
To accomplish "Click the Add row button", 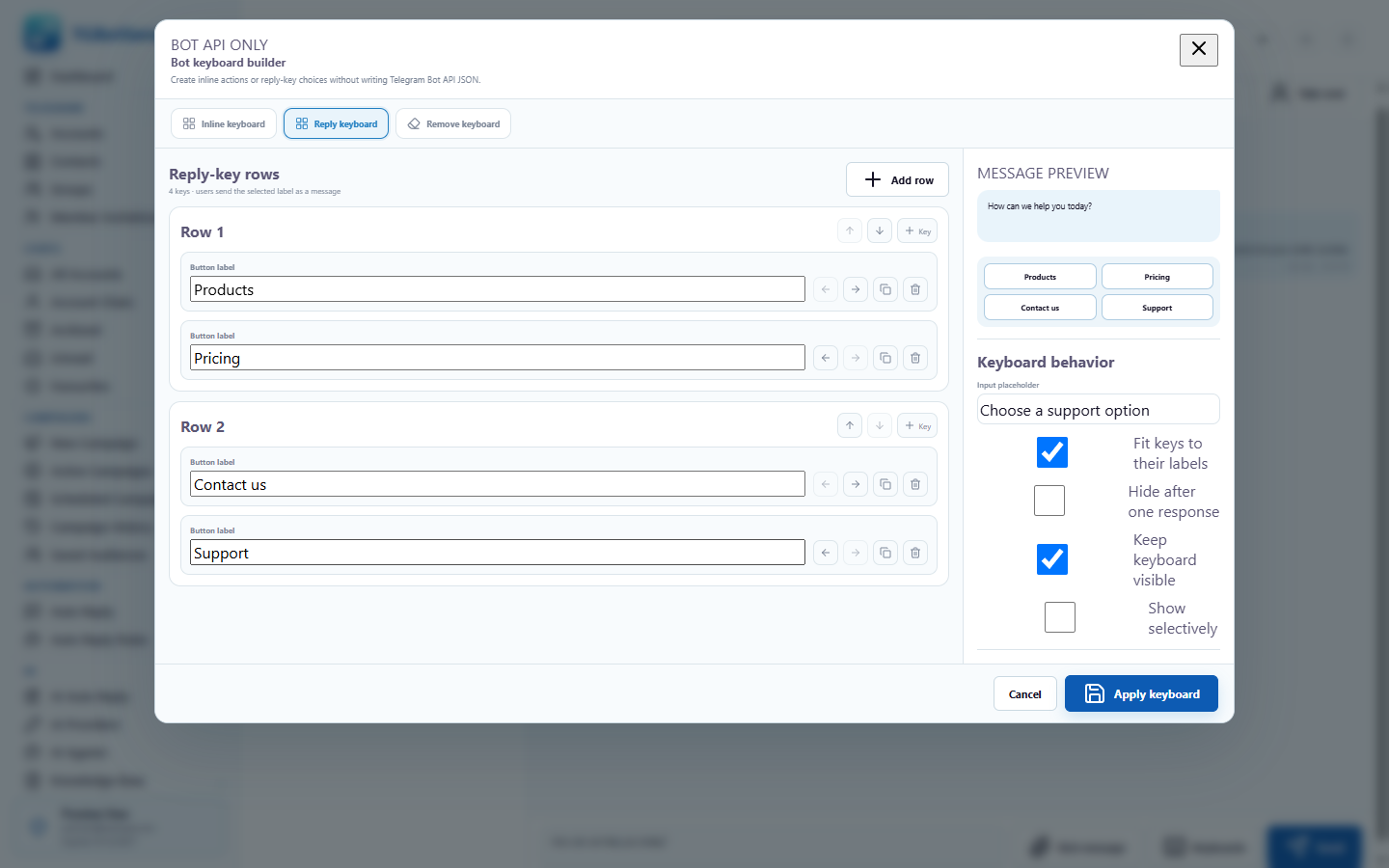I will (897, 179).
